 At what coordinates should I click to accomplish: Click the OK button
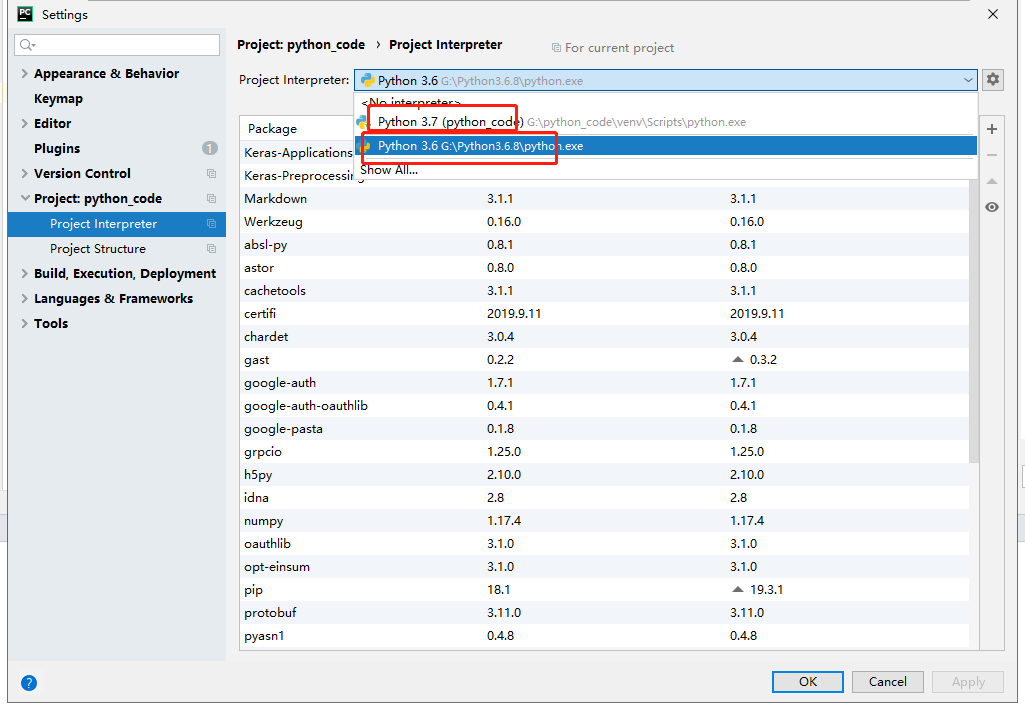pos(807,681)
